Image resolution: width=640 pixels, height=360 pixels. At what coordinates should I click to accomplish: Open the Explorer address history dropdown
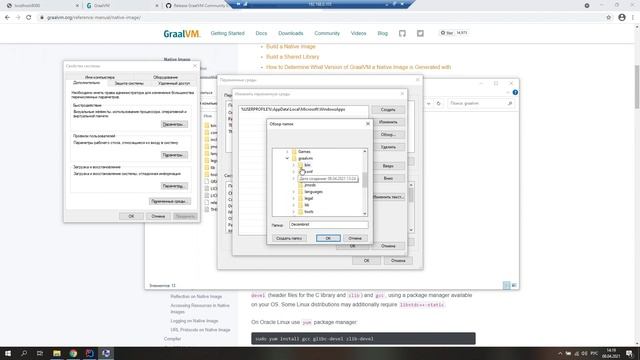pyautogui.click(x=429, y=104)
